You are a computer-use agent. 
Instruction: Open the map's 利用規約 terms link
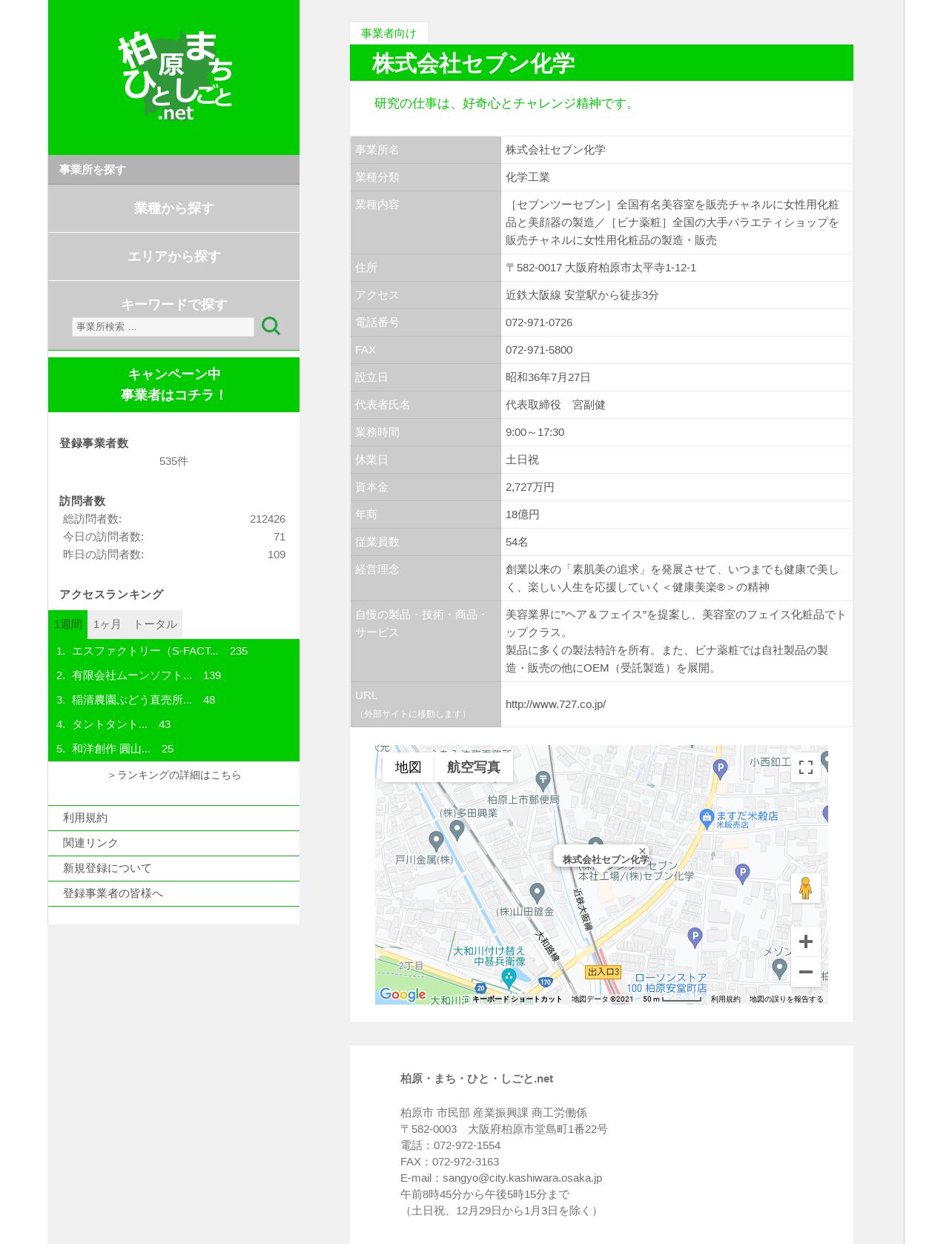click(725, 999)
